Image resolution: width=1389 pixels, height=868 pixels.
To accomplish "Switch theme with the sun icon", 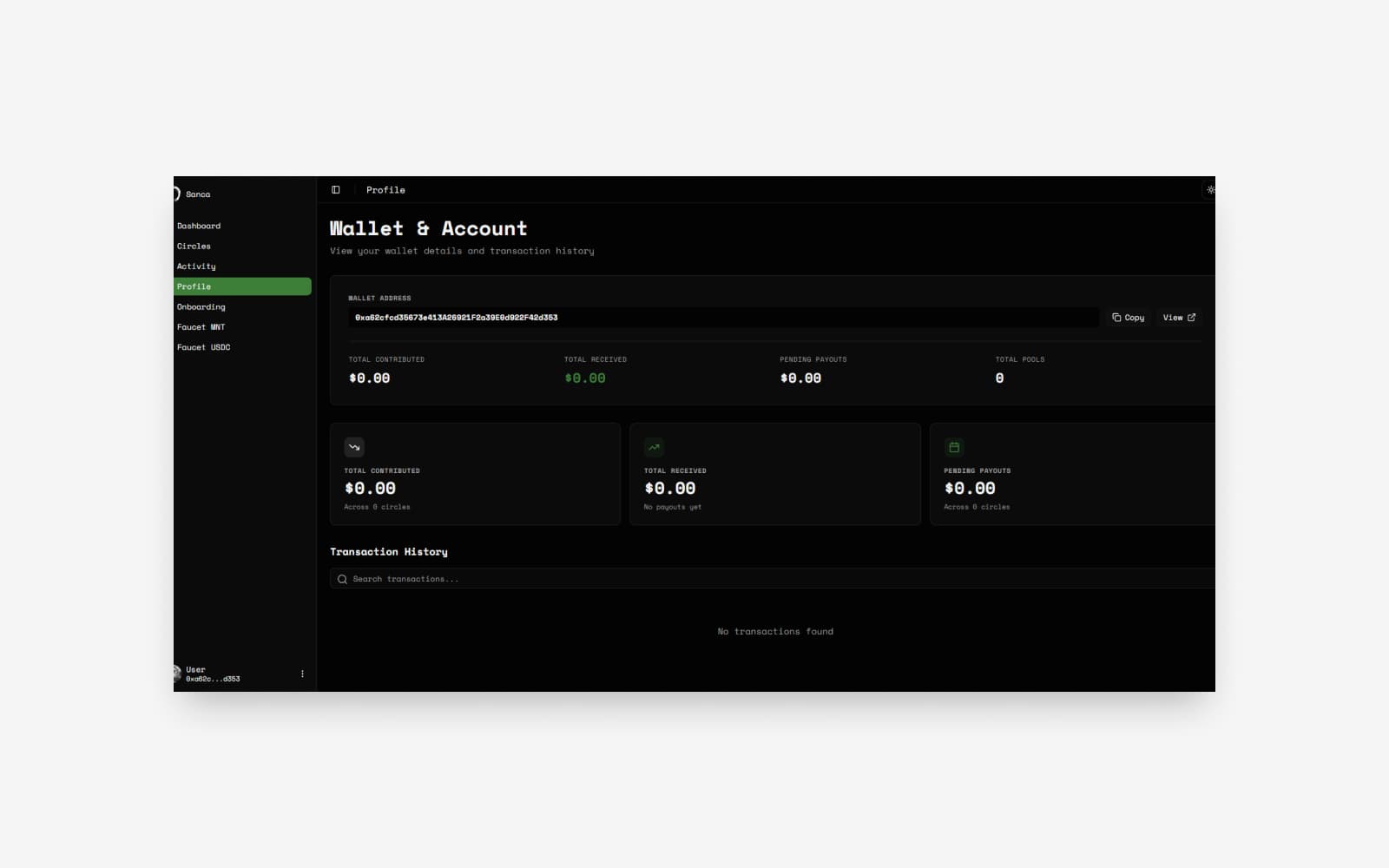I will (x=1210, y=190).
